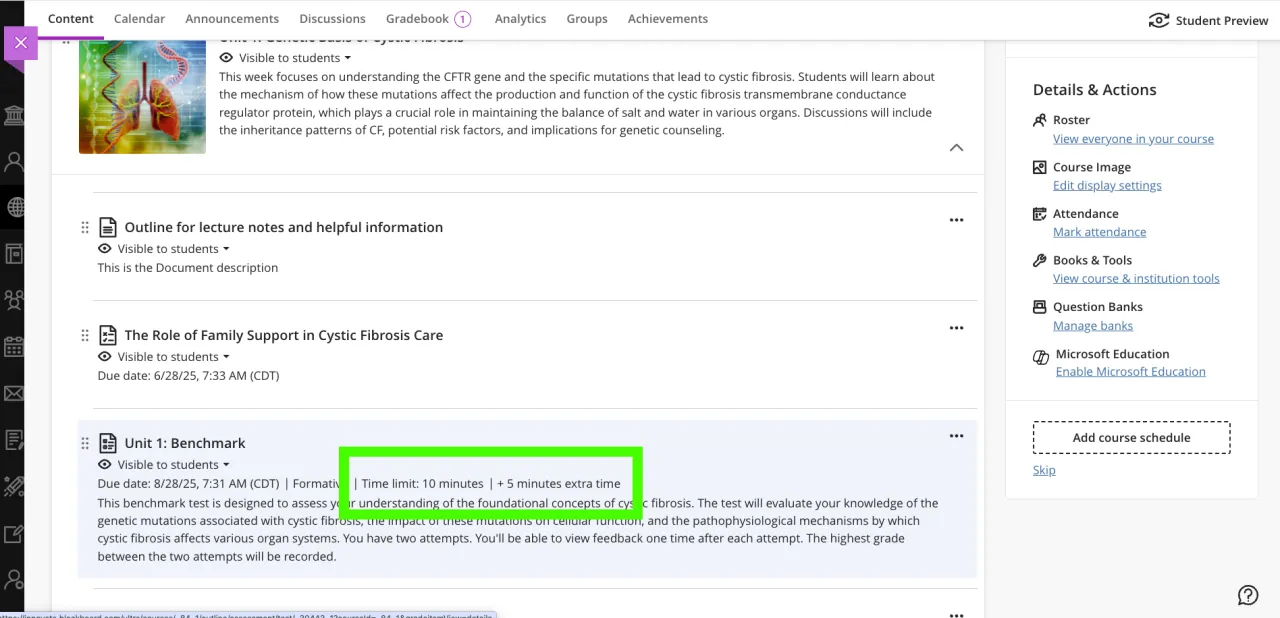Click the Question Banks icon beside Manage banks

[x=1040, y=306]
